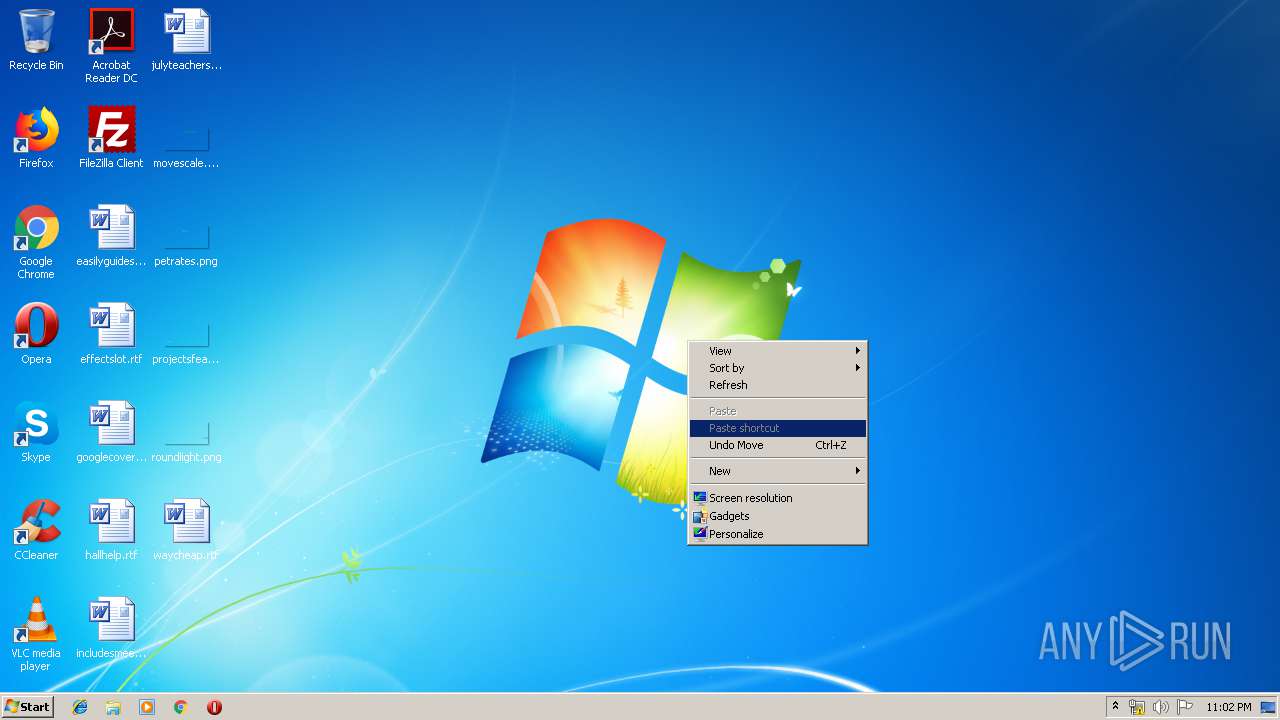Launch Internet Explorer from taskbar

[x=80, y=707]
